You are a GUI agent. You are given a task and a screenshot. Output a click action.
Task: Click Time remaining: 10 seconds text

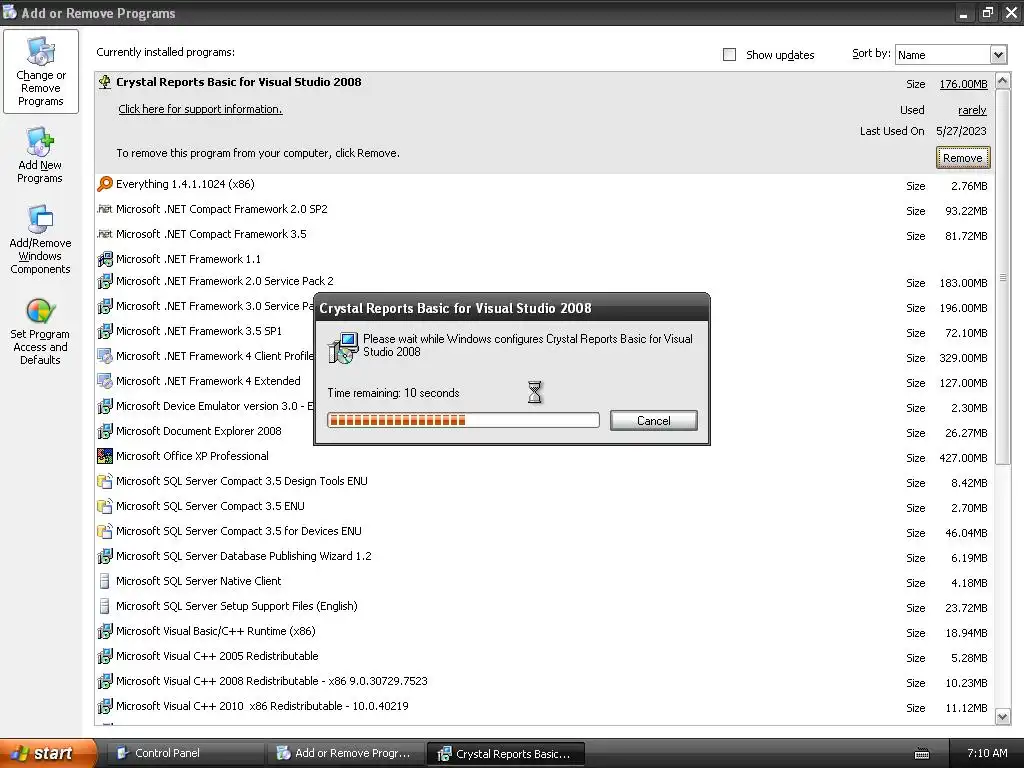coord(393,393)
